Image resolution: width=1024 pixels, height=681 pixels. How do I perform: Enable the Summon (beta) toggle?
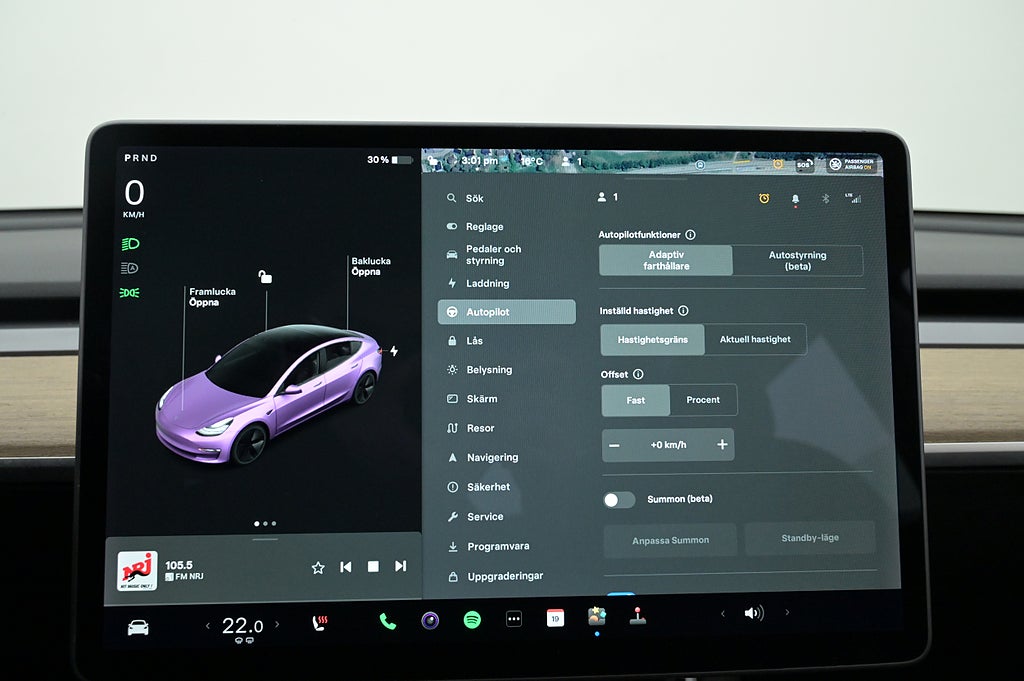pyautogui.click(x=619, y=499)
